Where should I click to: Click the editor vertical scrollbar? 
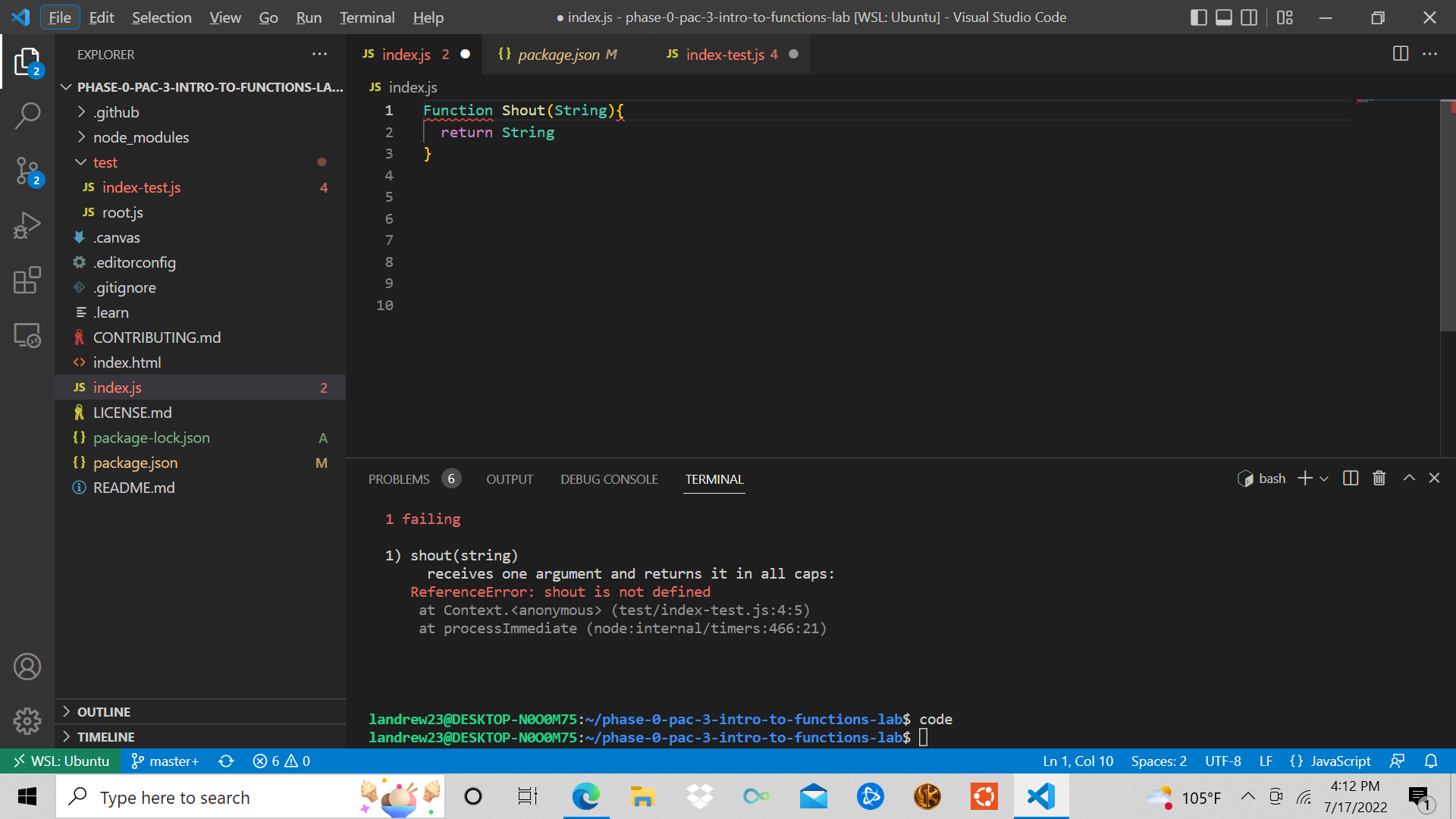pyautogui.click(x=1448, y=216)
